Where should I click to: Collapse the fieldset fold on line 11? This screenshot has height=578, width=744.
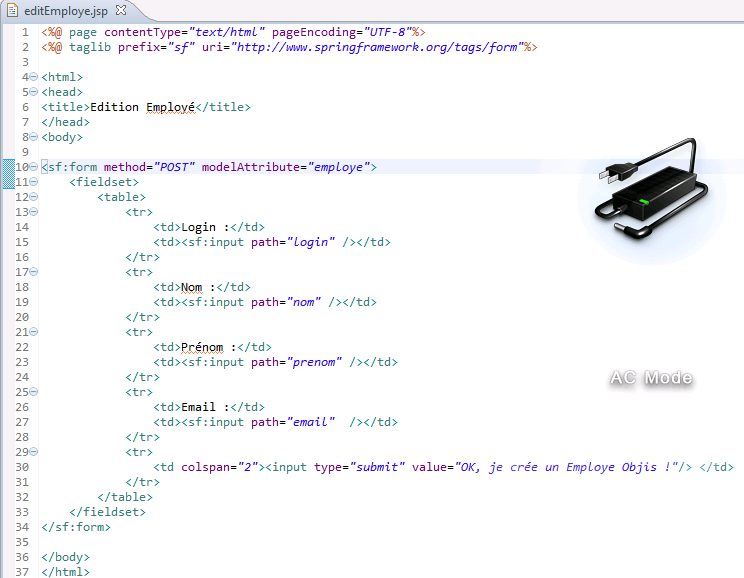[34, 182]
